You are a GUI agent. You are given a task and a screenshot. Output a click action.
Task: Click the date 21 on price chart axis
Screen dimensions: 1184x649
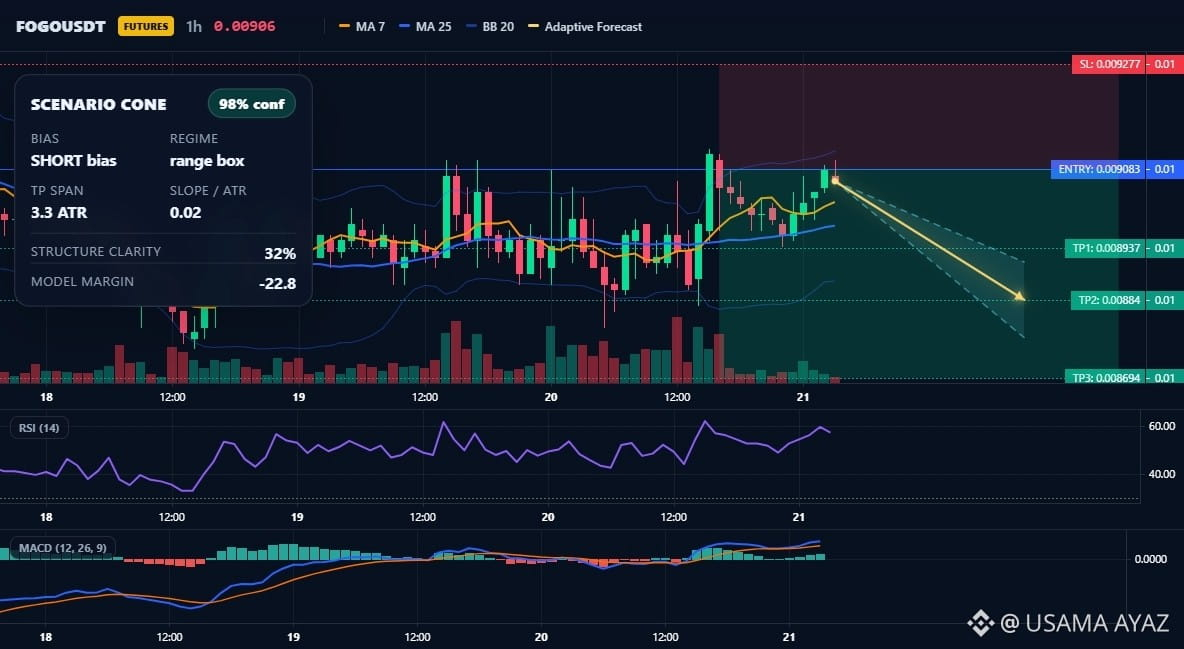[x=803, y=397]
